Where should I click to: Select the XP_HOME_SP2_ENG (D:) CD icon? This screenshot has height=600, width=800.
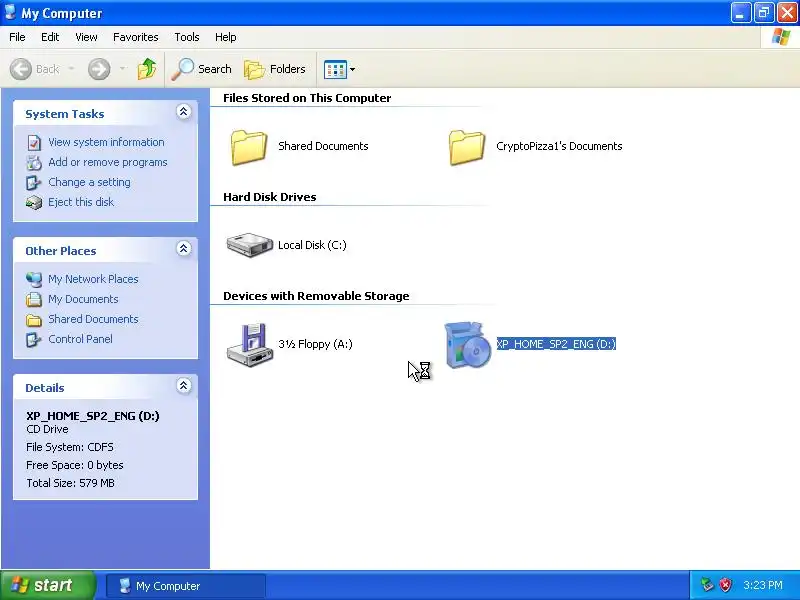click(x=467, y=345)
